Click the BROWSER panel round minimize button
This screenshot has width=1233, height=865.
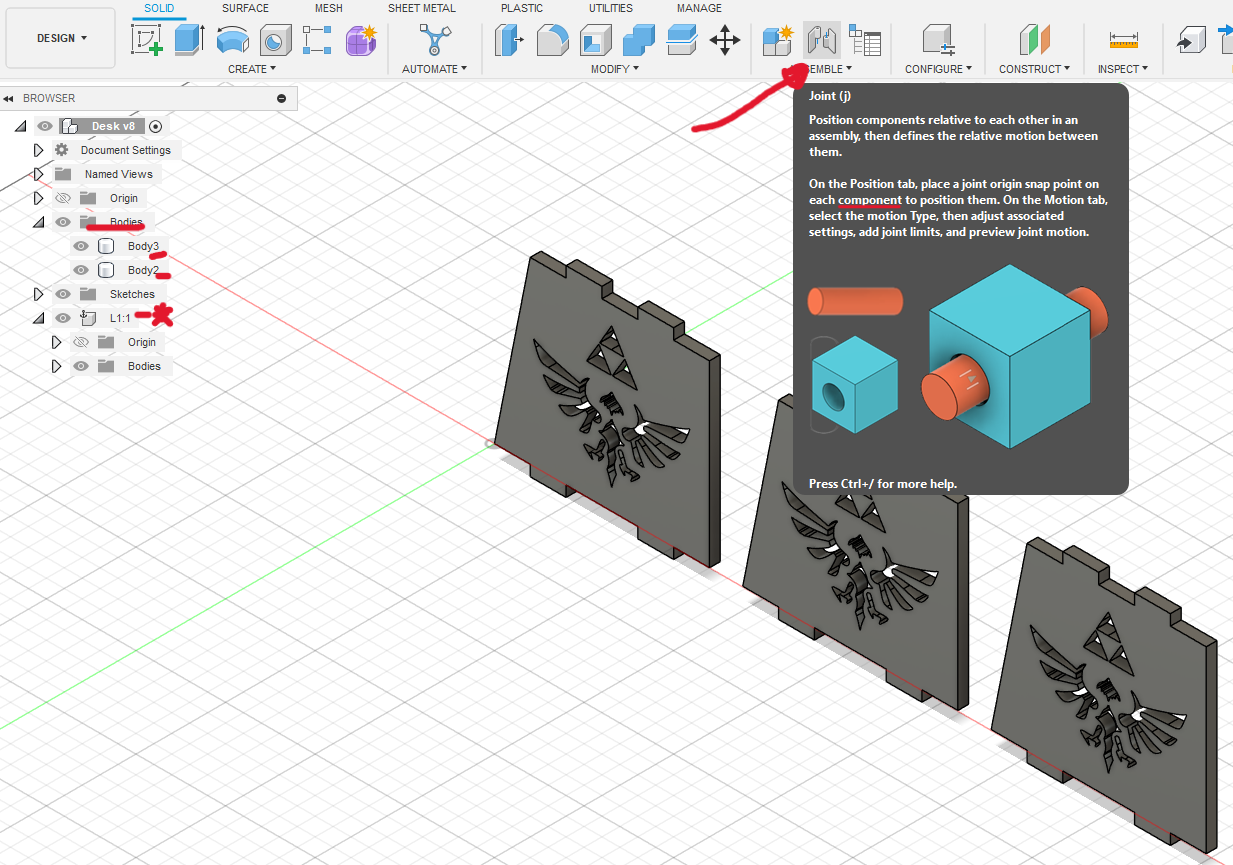(x=282, y=98)
